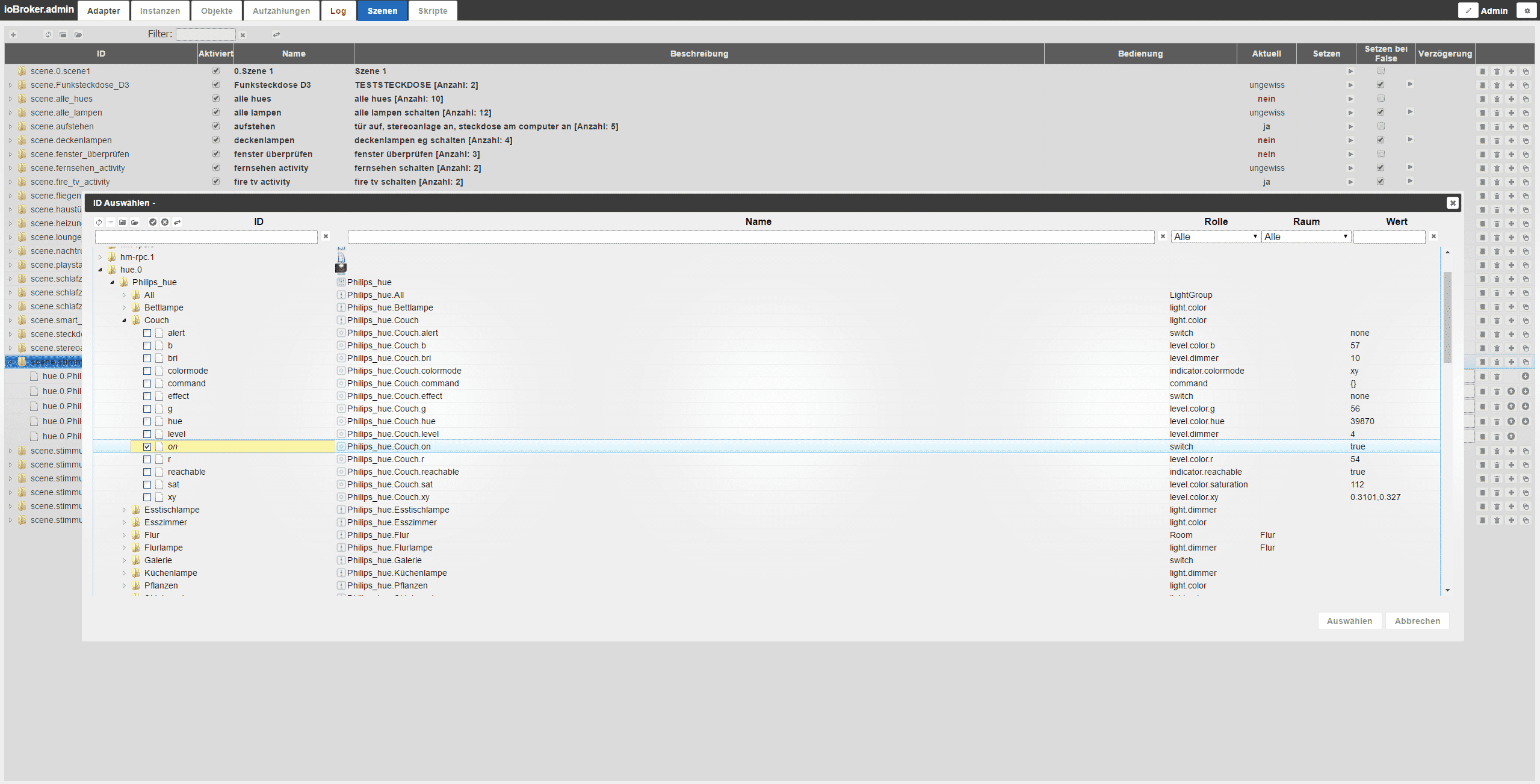Click expand-all open folder icon in dialog toolbar

click(135, 222)
